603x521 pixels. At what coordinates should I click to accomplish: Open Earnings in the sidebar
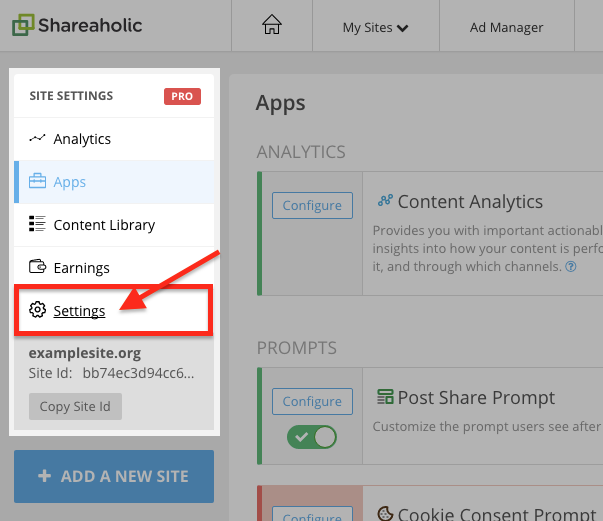[x=114, y=268]
